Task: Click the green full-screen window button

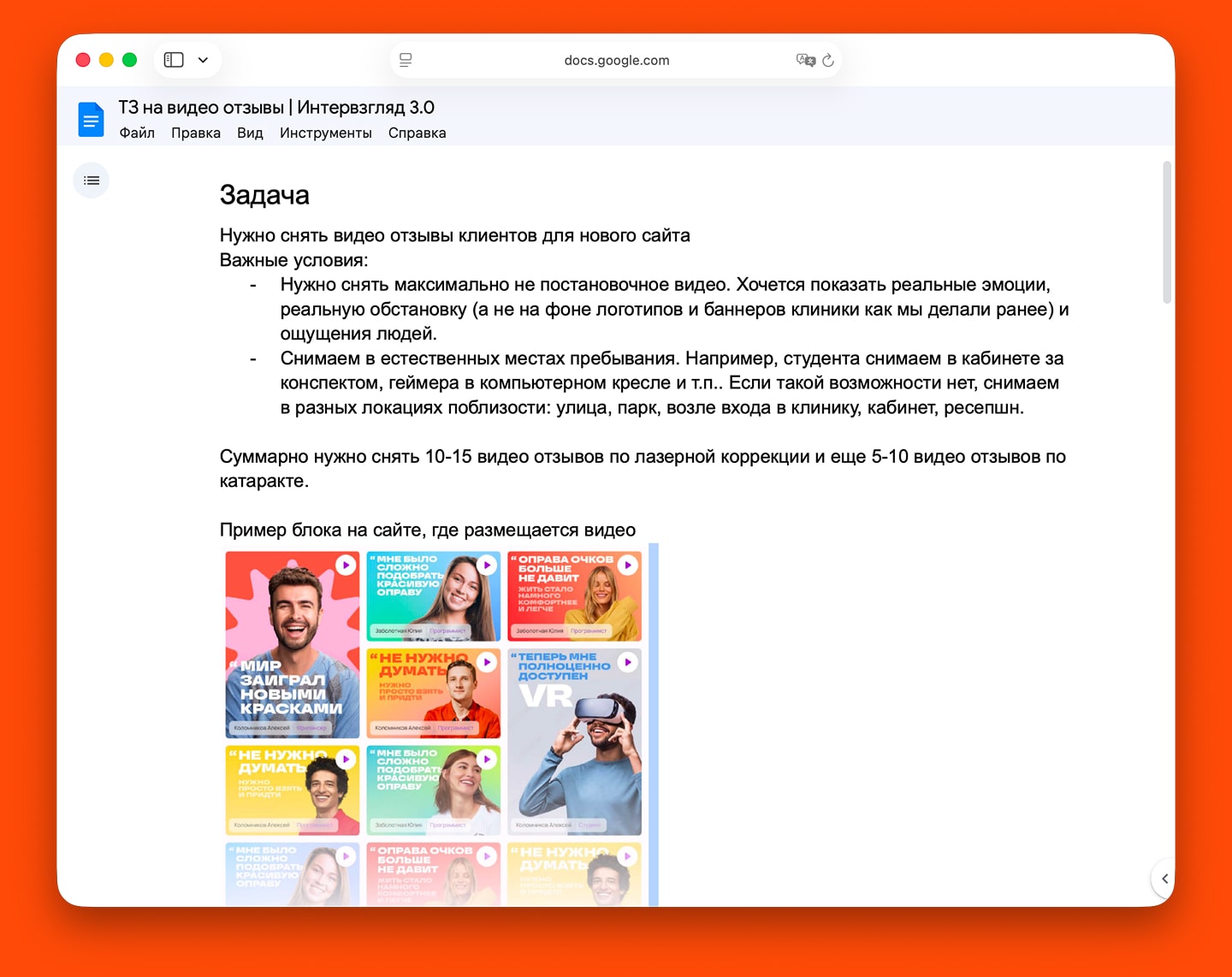Action: [130, 60]
